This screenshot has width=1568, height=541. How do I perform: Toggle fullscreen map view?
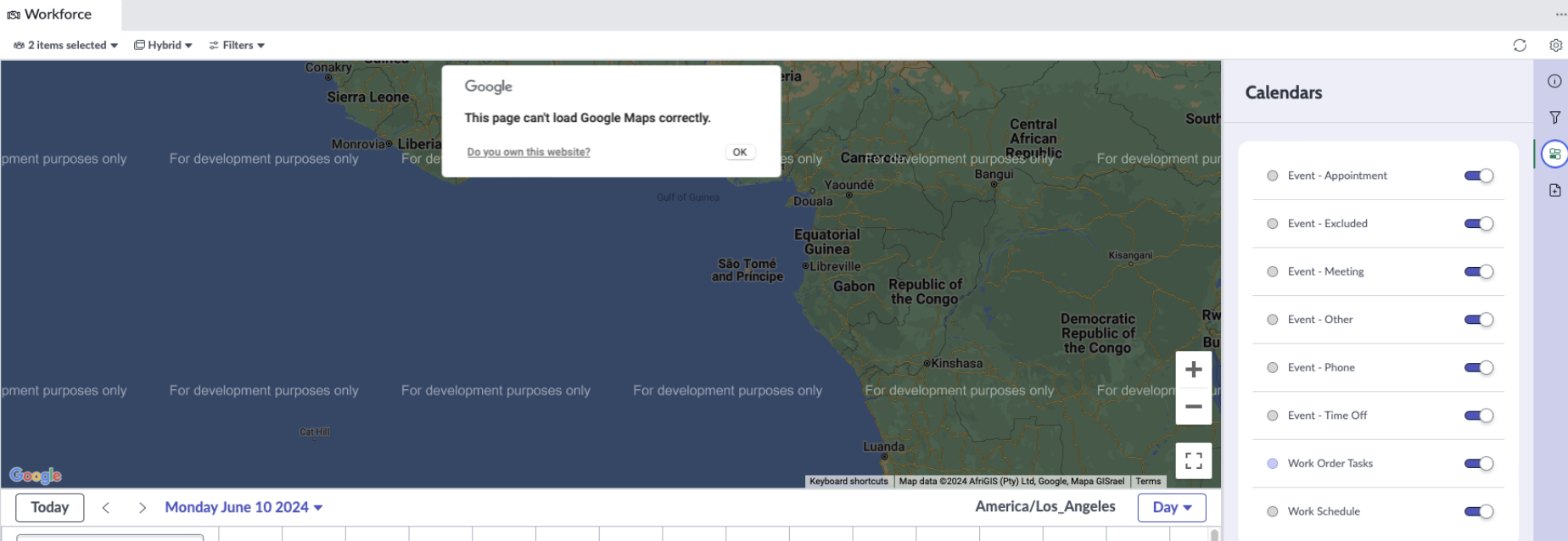pos(1193,460)
